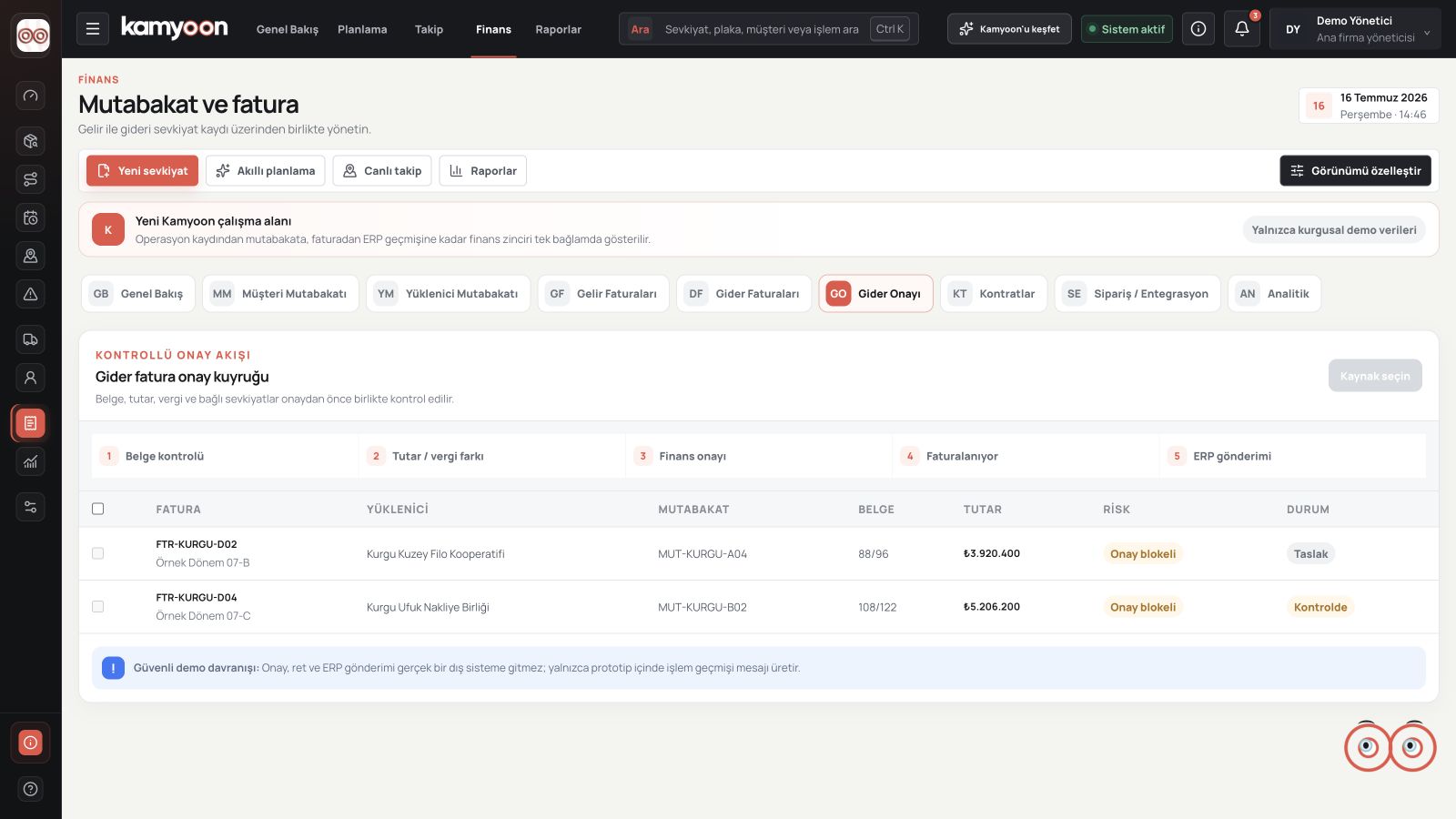Open the help question mark icon
Viewport: 1456px width, 819px height.
pyautogui.click(x=30, y=789)
